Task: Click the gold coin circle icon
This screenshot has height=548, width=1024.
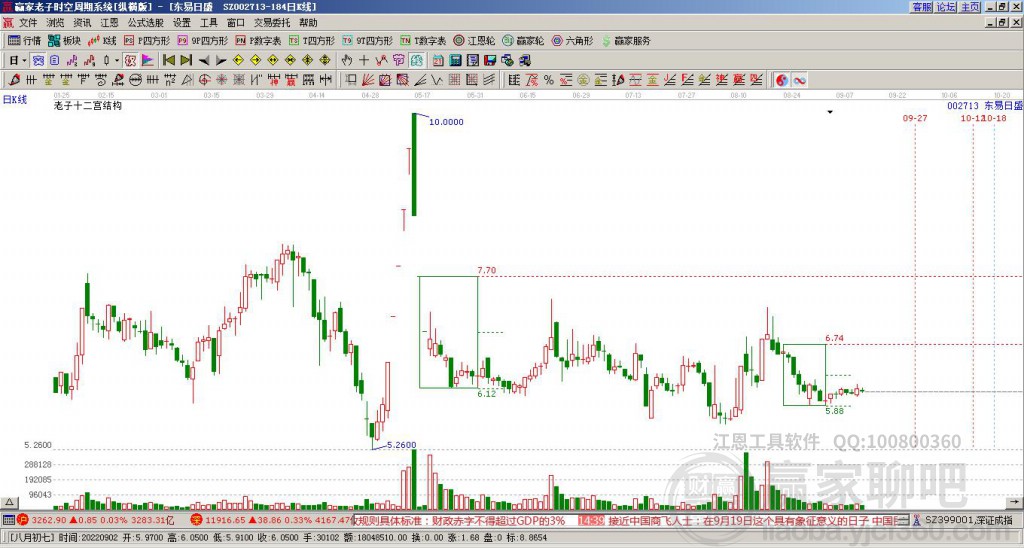Action: click(x=583, y=80)
